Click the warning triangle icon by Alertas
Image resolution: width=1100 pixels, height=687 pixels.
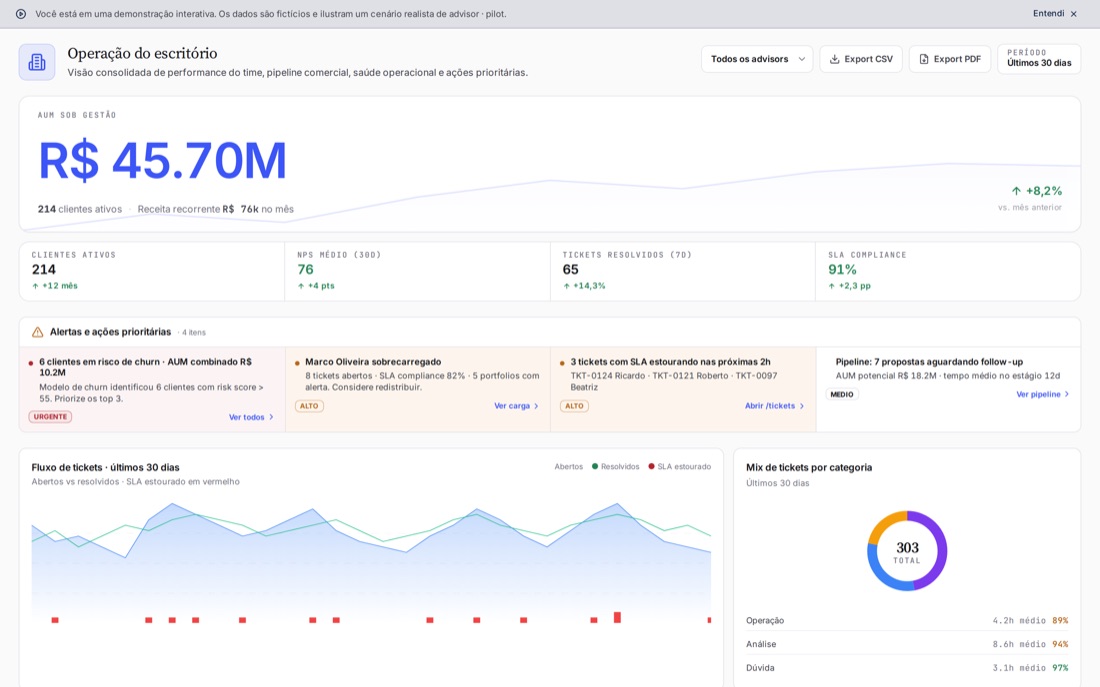38,332
